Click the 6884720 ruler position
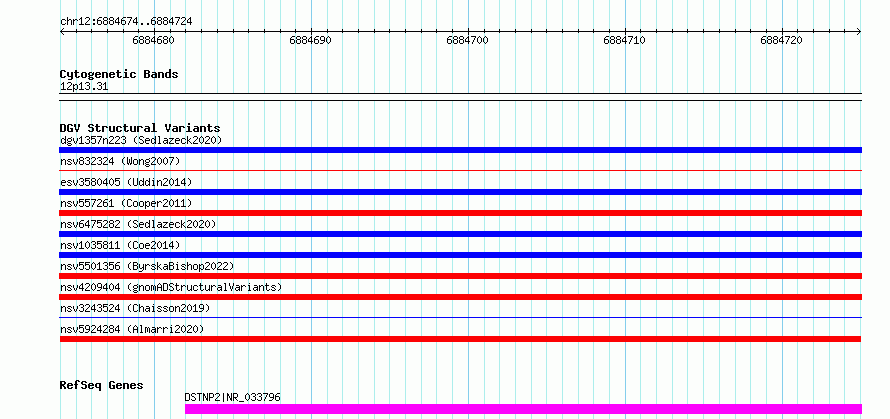This screenshot has height=419, width=890. point(782,40)
